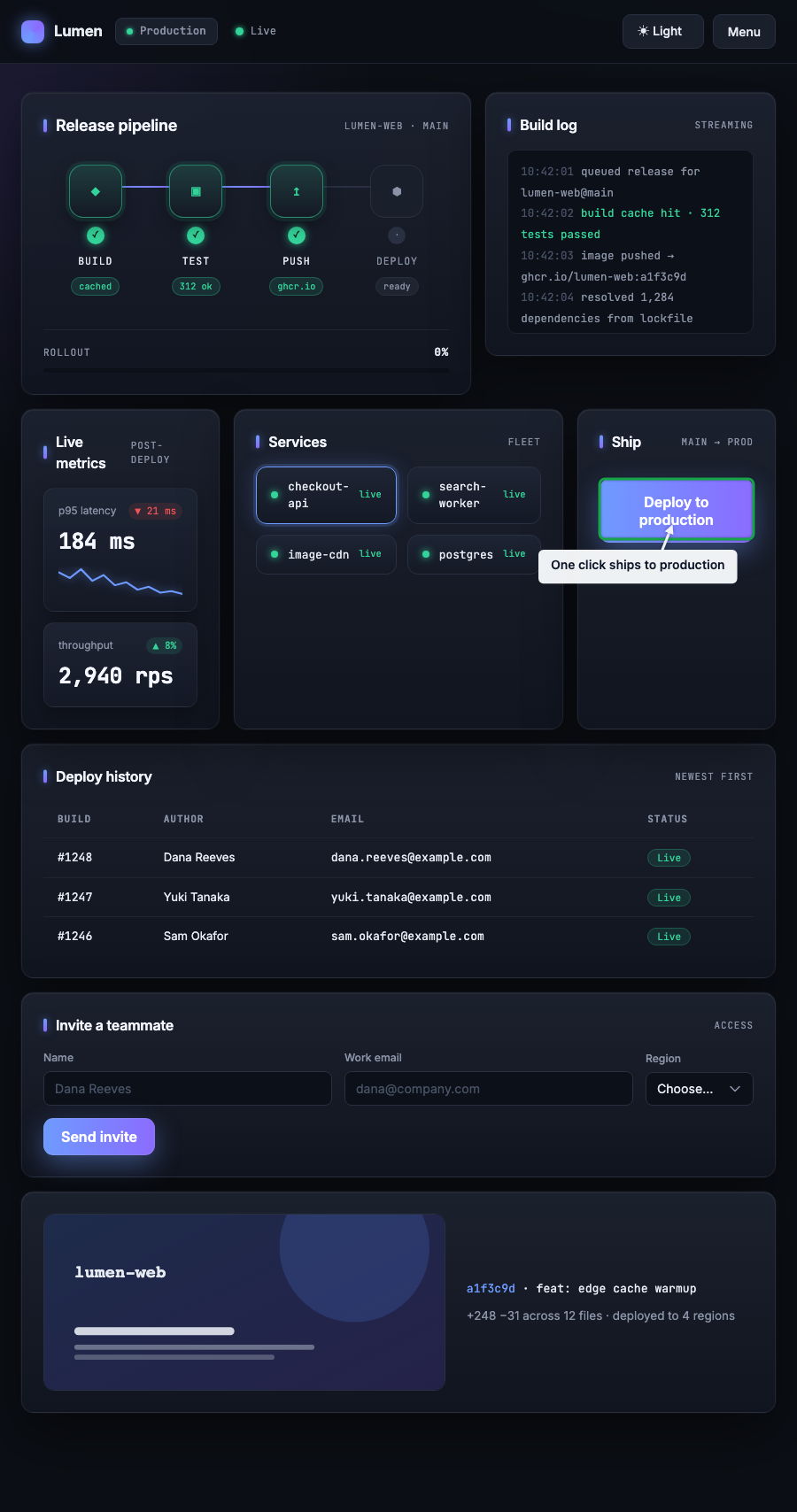
Task: Switch theme with the Light button
Action: click(x=663, y=31)
